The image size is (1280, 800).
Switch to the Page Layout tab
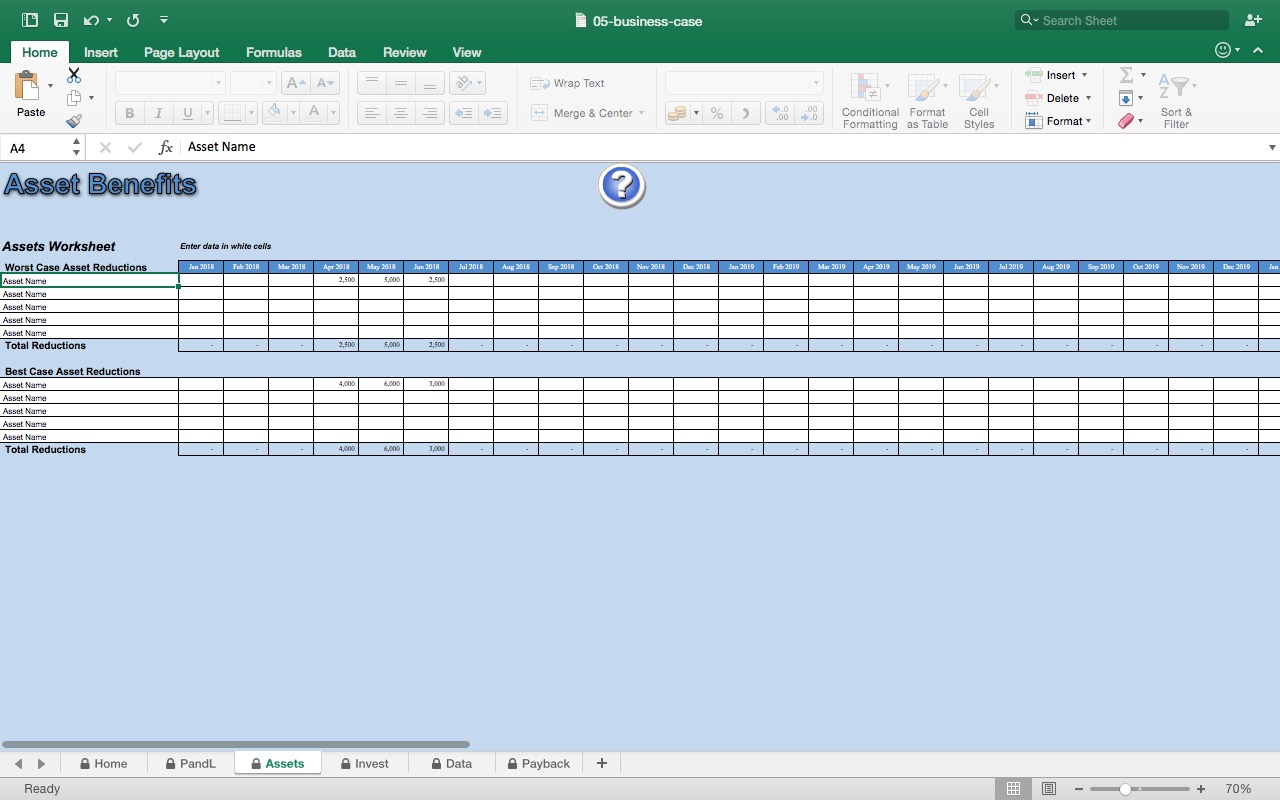182,52
